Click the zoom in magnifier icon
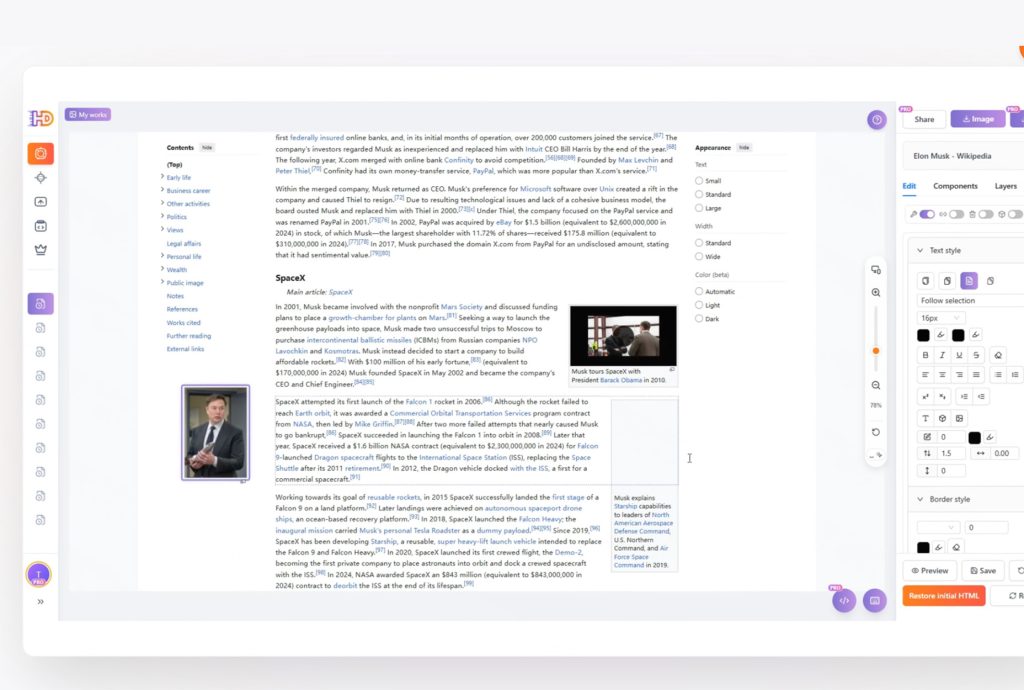The image size is (1024, 690). click(x=876, y=293)
